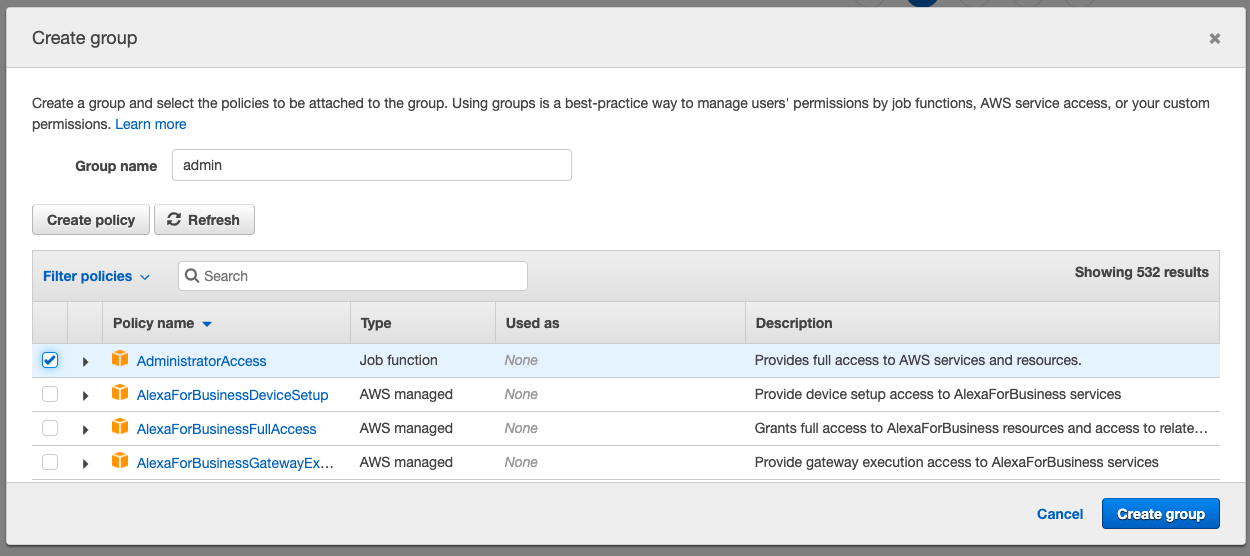Click the AdministratorAccess policy cube icon

(x=120, y=359)
